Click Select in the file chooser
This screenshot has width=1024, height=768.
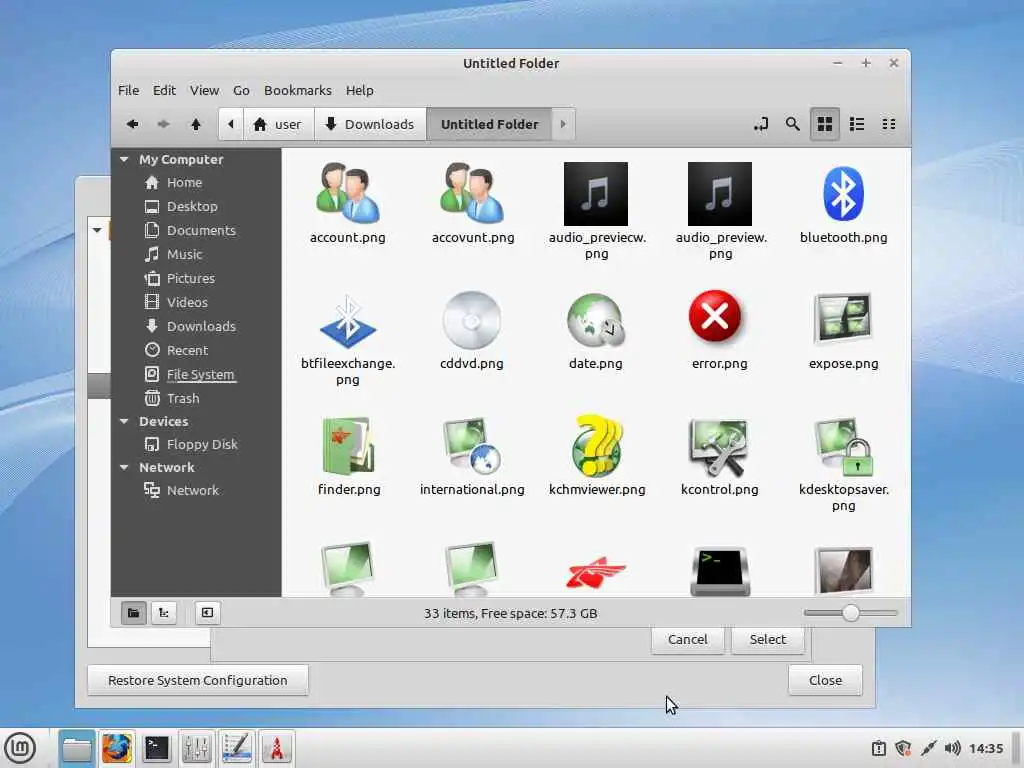click(x=768, y=639)
